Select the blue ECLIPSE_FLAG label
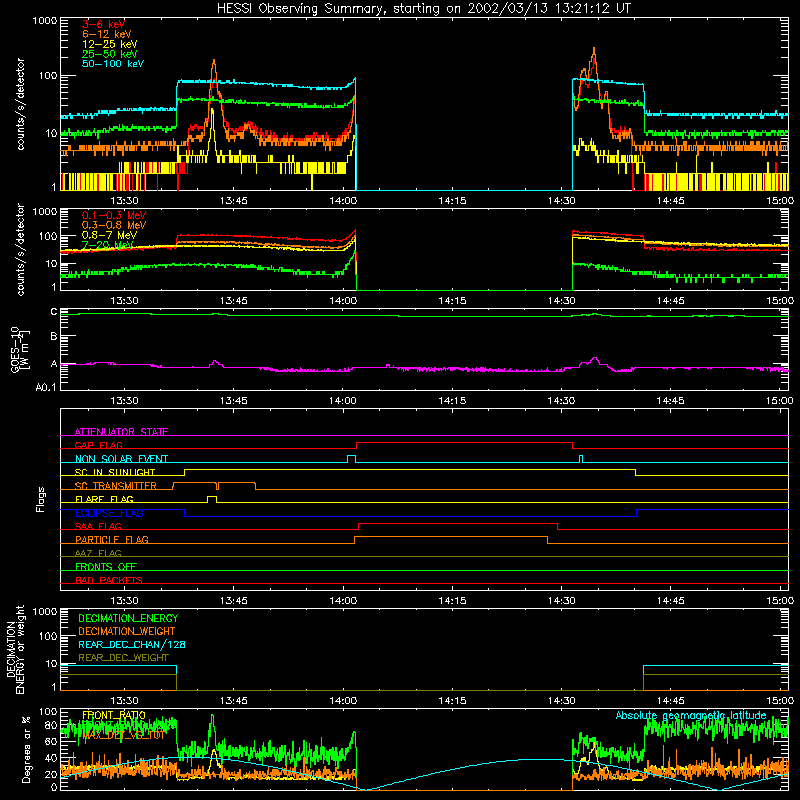The height and width of the screenshot is (800, 800). pos(109,513)
